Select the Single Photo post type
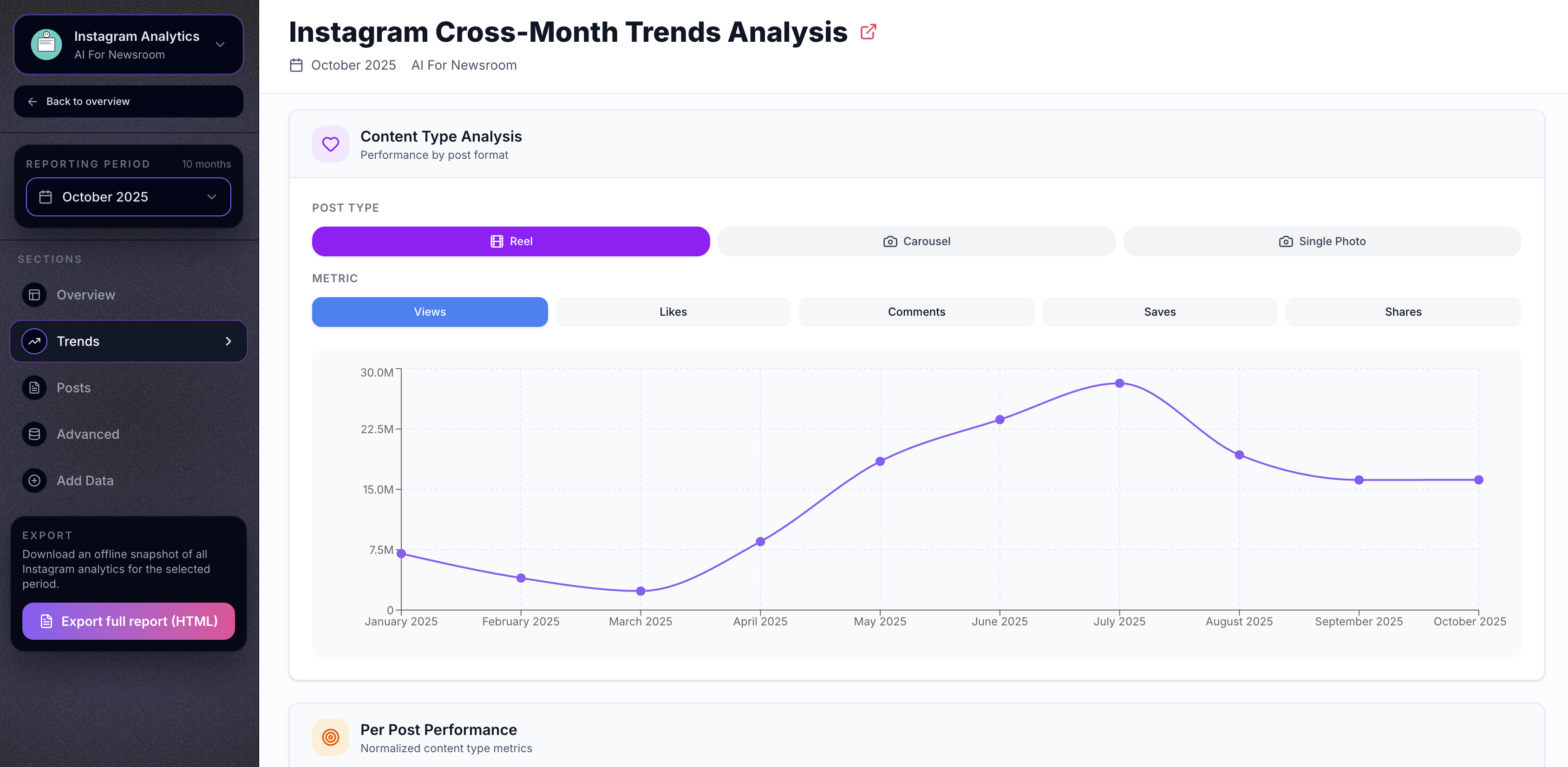Image resolution: width=1568 pixels, height=767 pixels. (x=1321, y=241)
